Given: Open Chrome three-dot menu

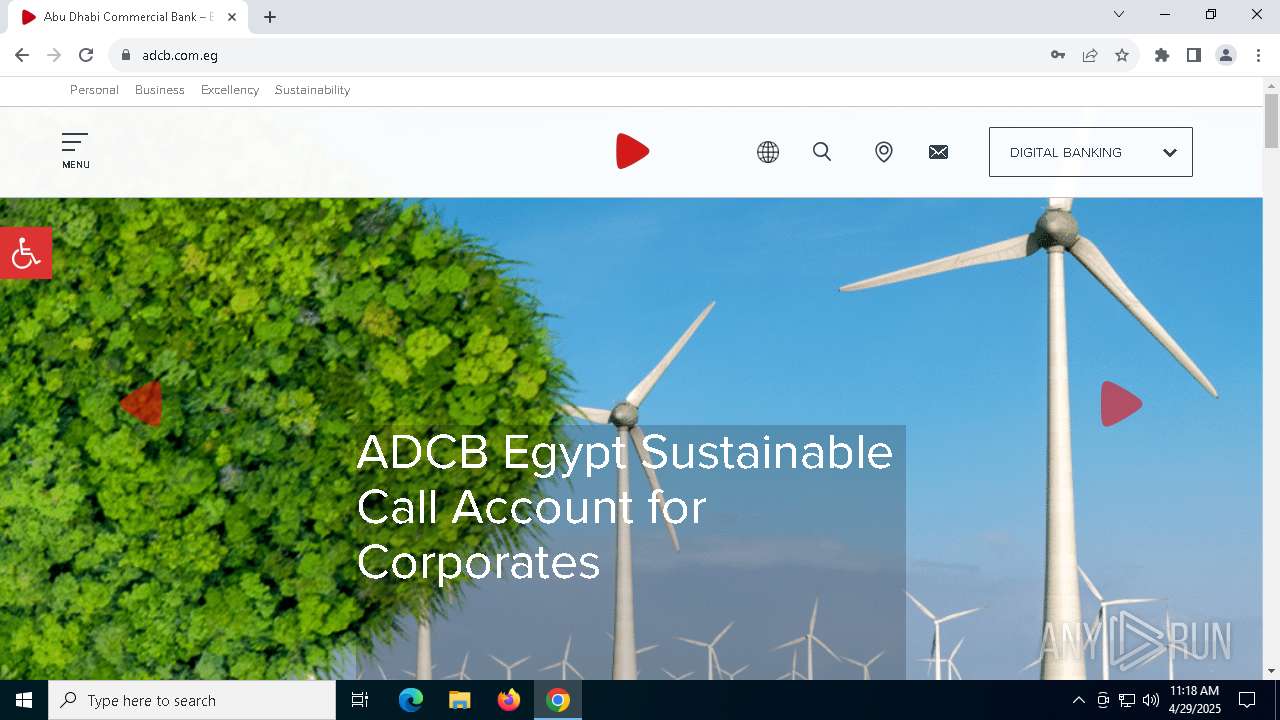Looking at the screenshot, I should (1258, 55).
